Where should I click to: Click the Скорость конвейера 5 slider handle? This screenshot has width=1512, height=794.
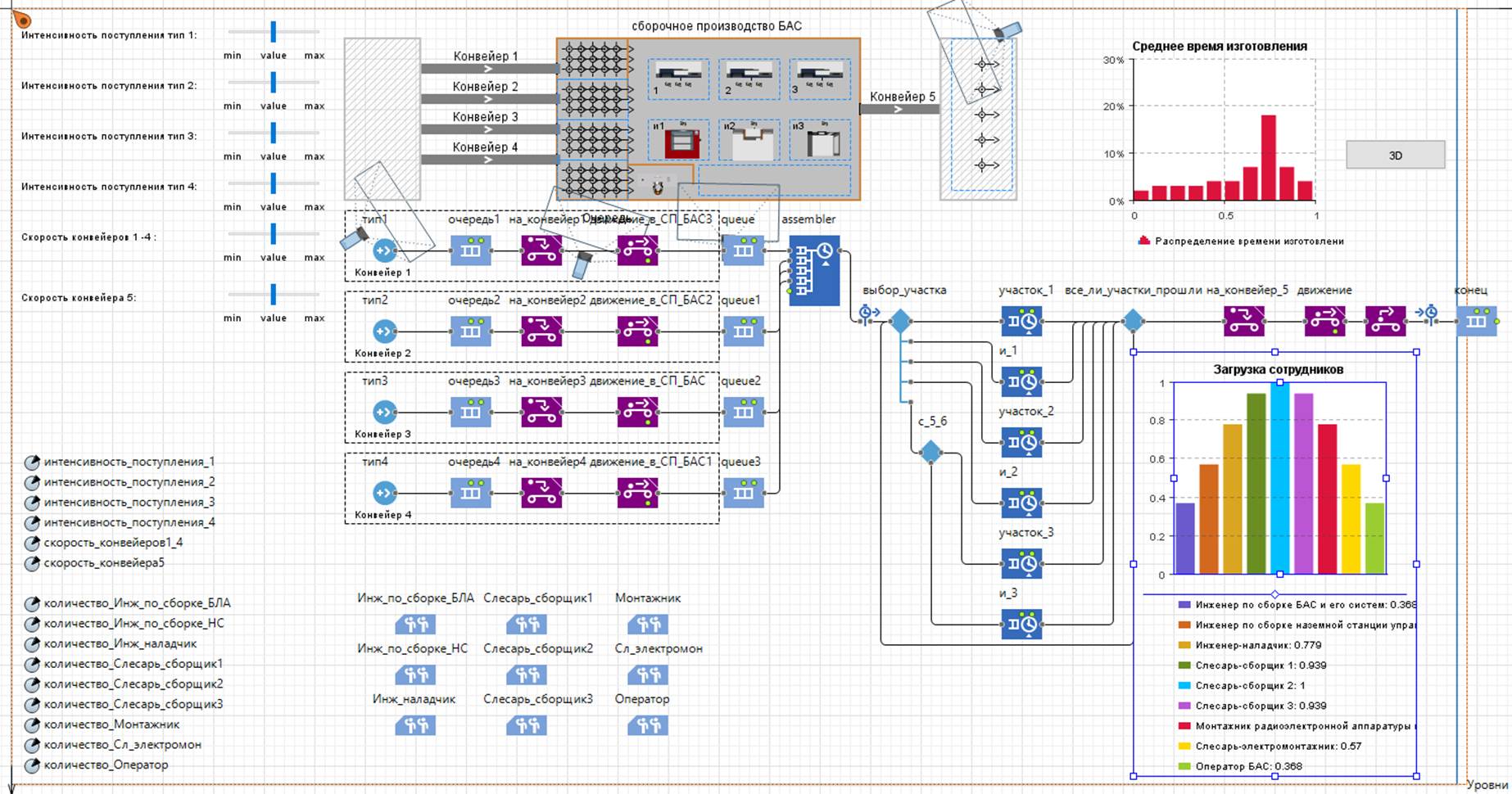274,295
